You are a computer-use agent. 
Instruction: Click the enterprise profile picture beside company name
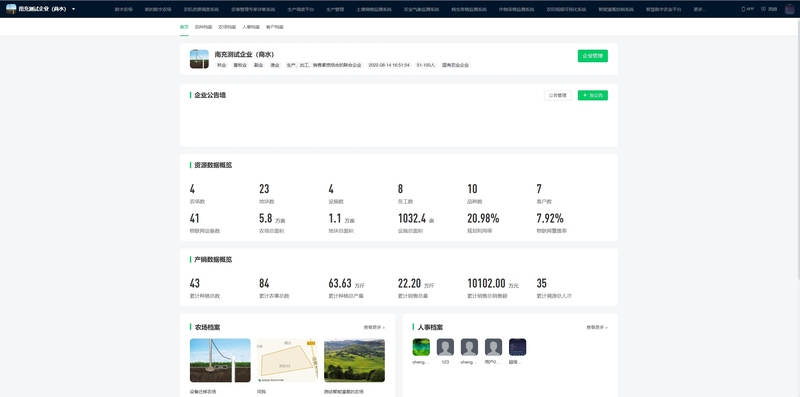[199, 59]
